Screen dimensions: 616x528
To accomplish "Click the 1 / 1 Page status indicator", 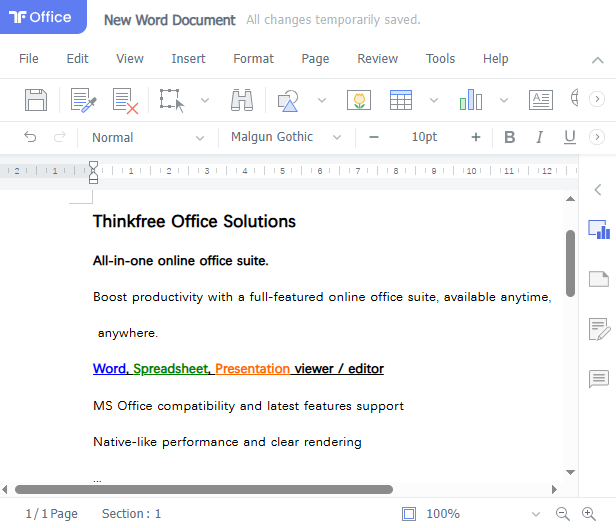I will pos(51,514).
